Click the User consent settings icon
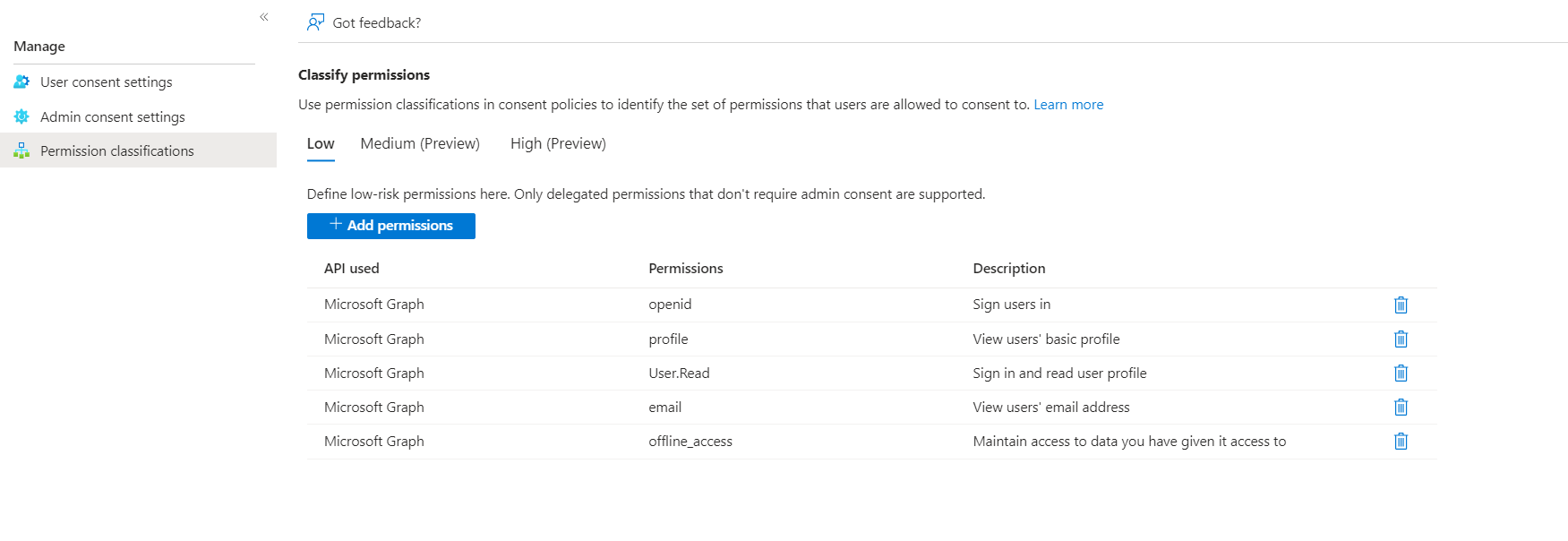Screen dimensions: 1568x541 [x=21, y=82]
